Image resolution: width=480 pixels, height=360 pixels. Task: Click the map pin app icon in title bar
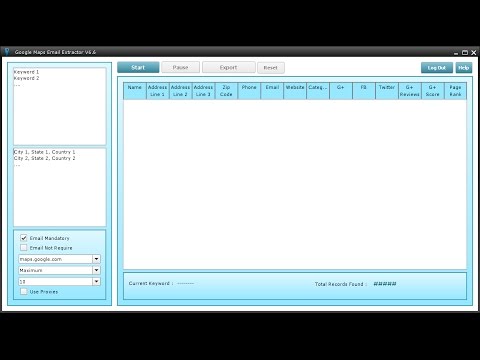(x=7, y=52)
